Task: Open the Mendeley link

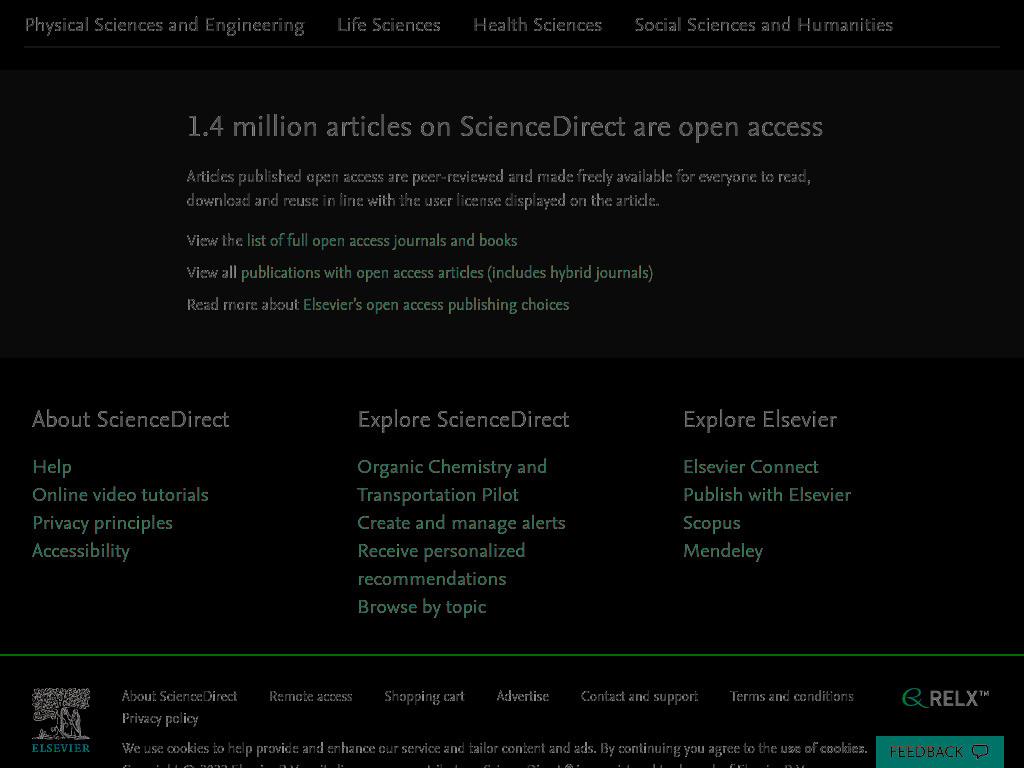Action: point(723,551)
